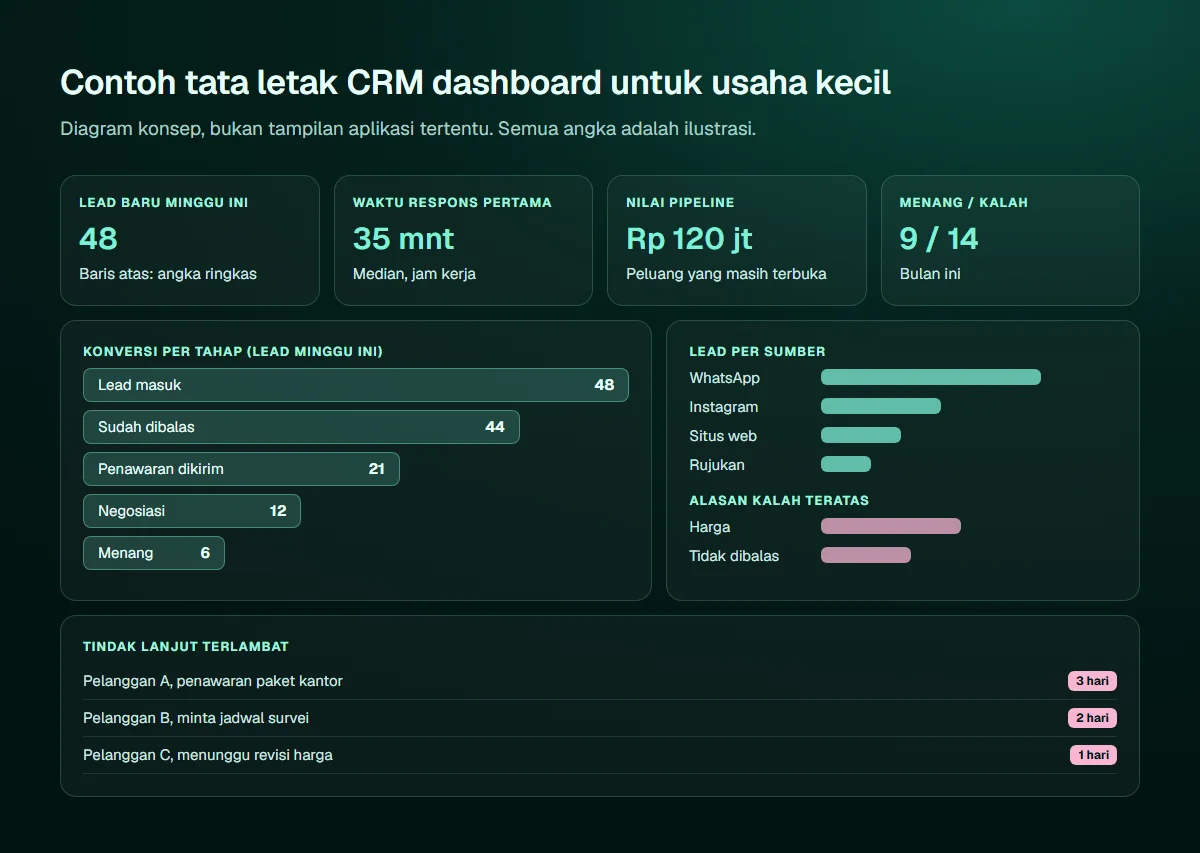Select the 'Penawaran dikirim' funnel bar
Viewport: 1200px width, 853px height.
coord(241,469)
